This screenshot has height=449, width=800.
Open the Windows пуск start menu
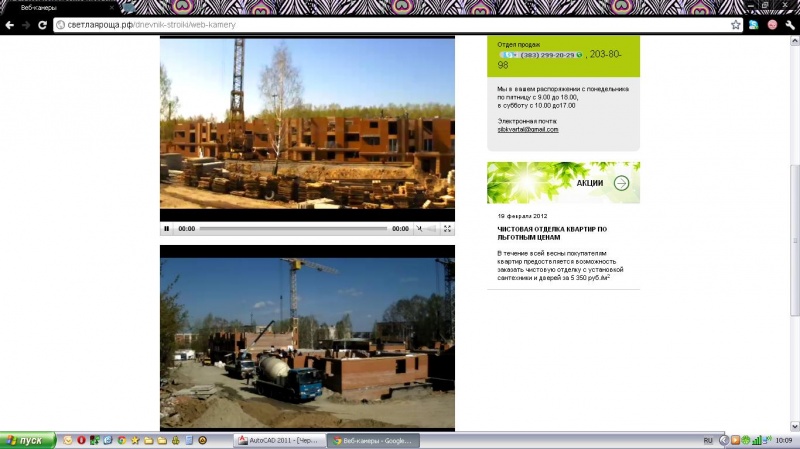(x=27, y=440)
